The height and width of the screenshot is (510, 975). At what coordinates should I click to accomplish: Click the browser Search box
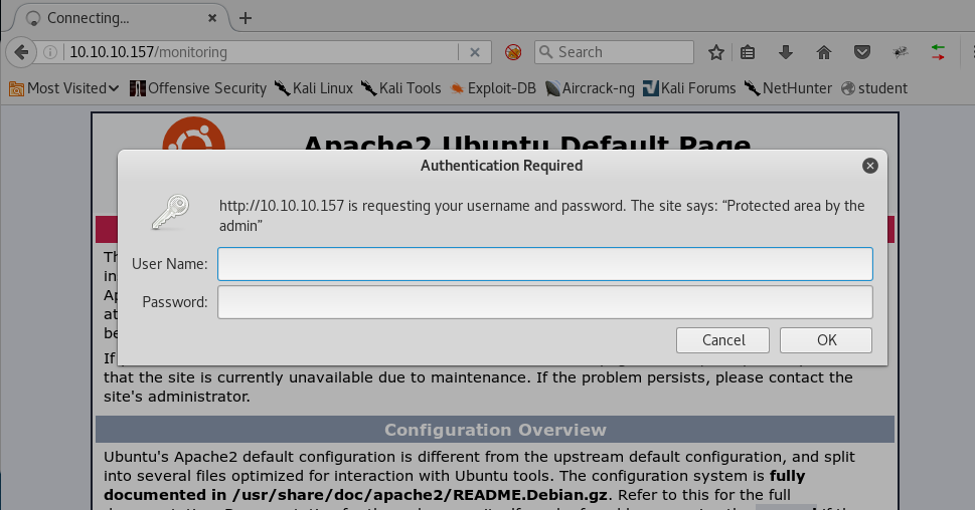pos(622,52)
